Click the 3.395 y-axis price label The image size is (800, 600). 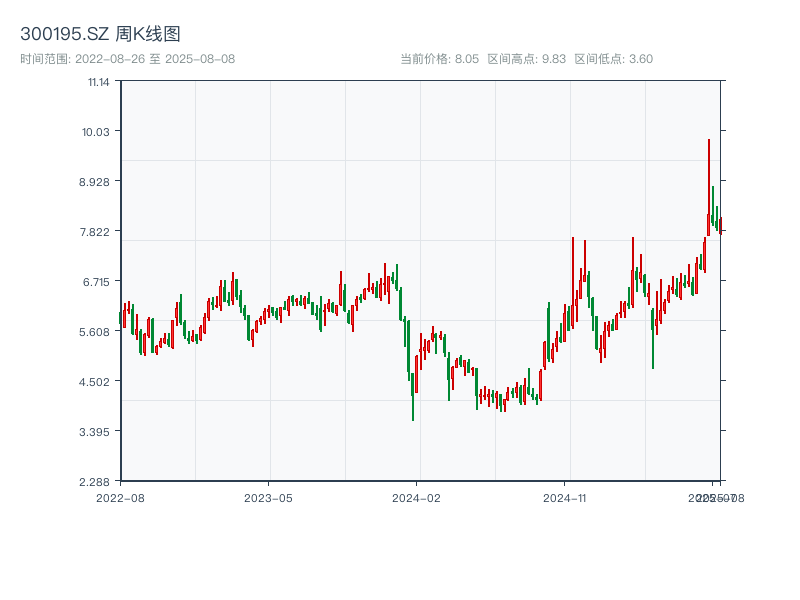(97, 432)
